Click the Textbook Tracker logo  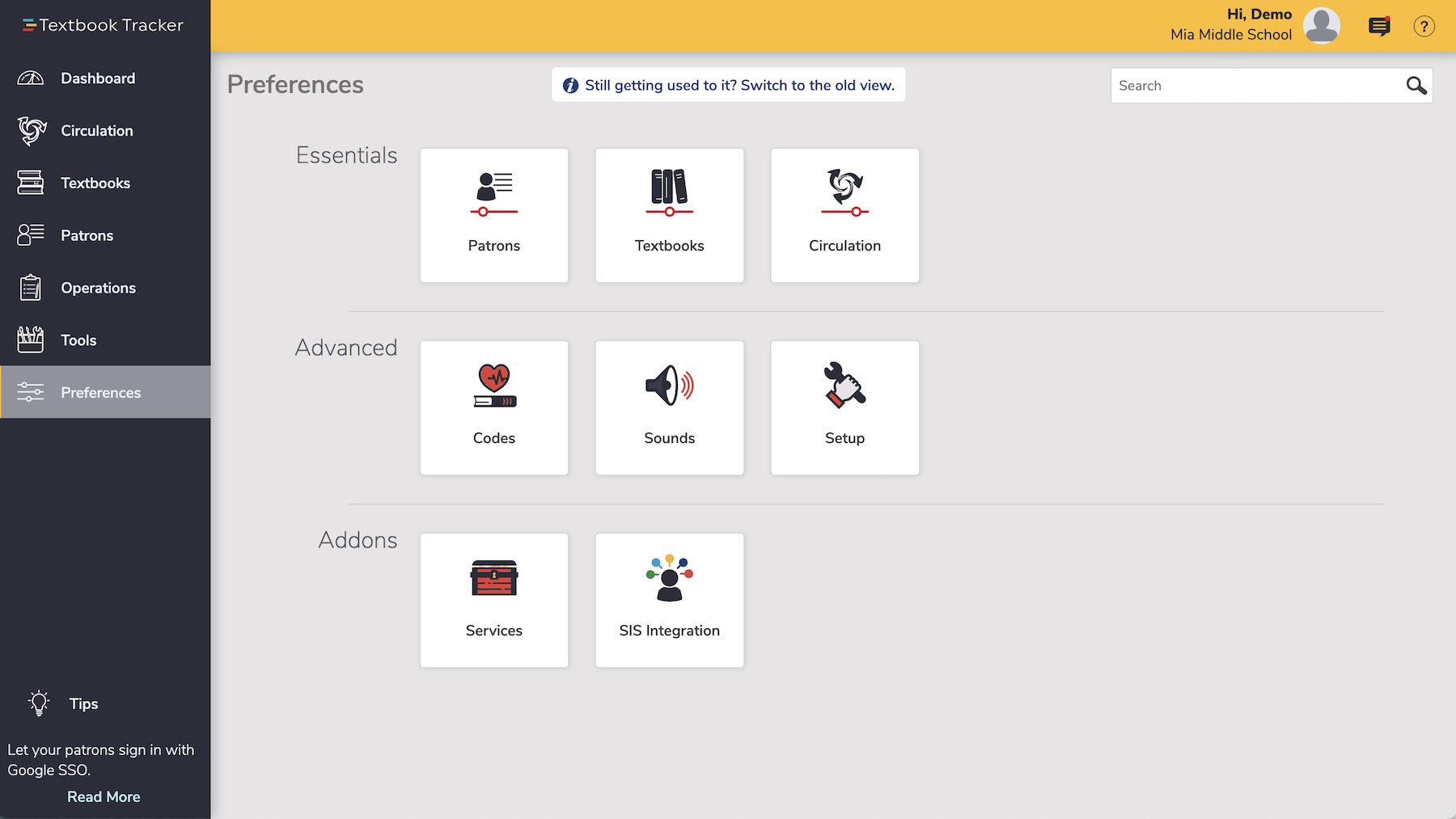103,25
